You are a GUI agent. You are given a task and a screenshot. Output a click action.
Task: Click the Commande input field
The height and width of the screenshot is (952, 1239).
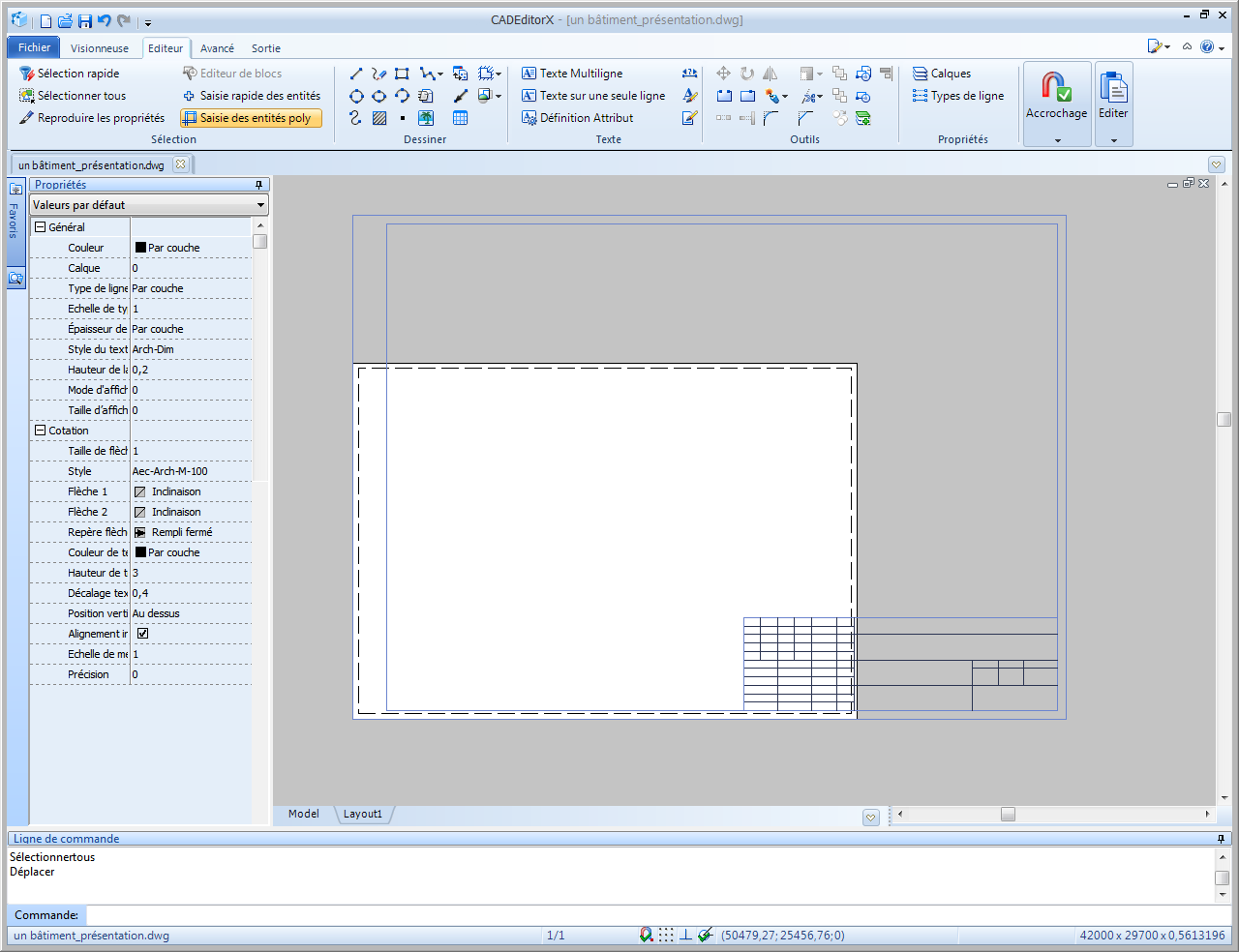649,915
